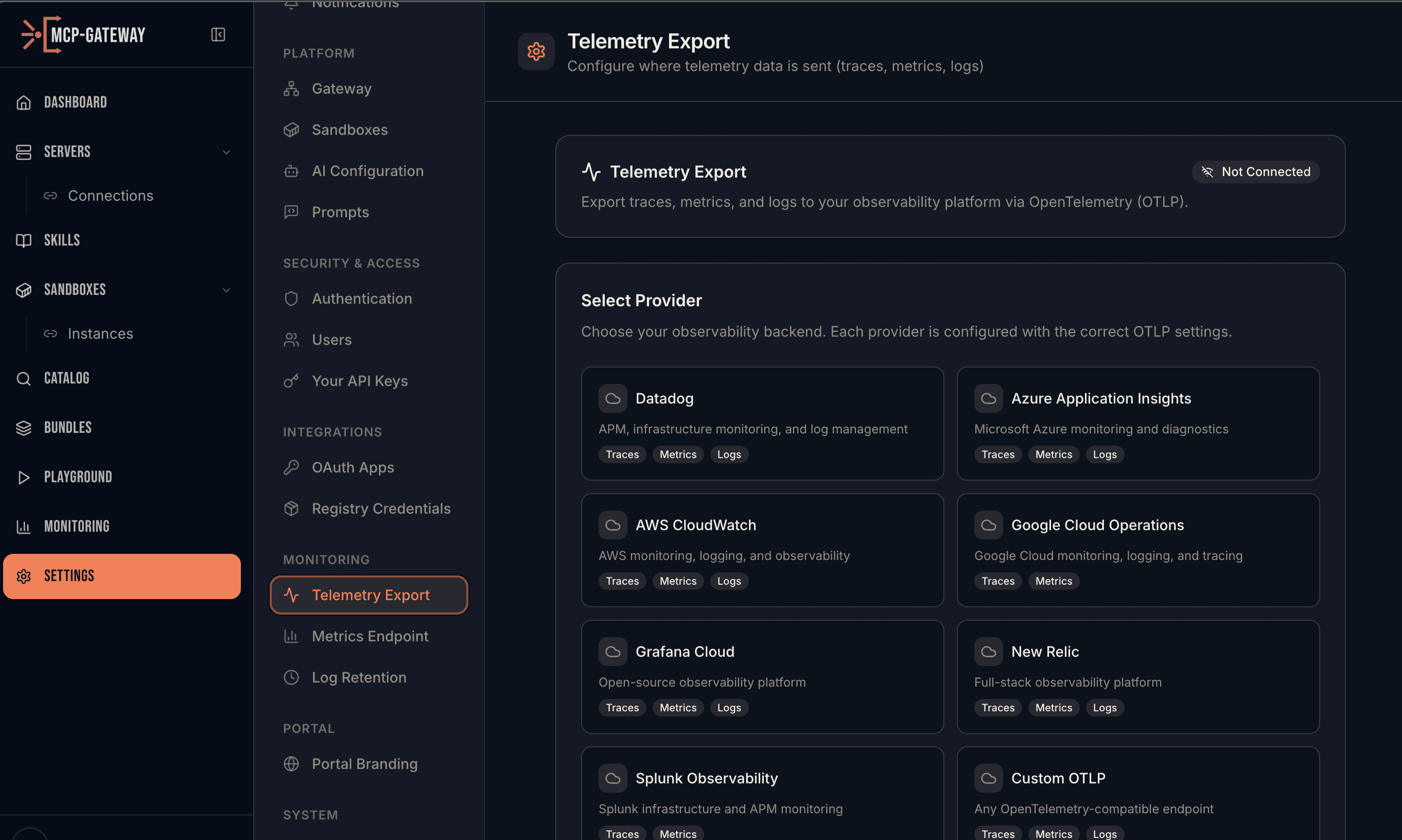
Task: Click the Monitoring bar-chart icon
Action: coord(23,527)
